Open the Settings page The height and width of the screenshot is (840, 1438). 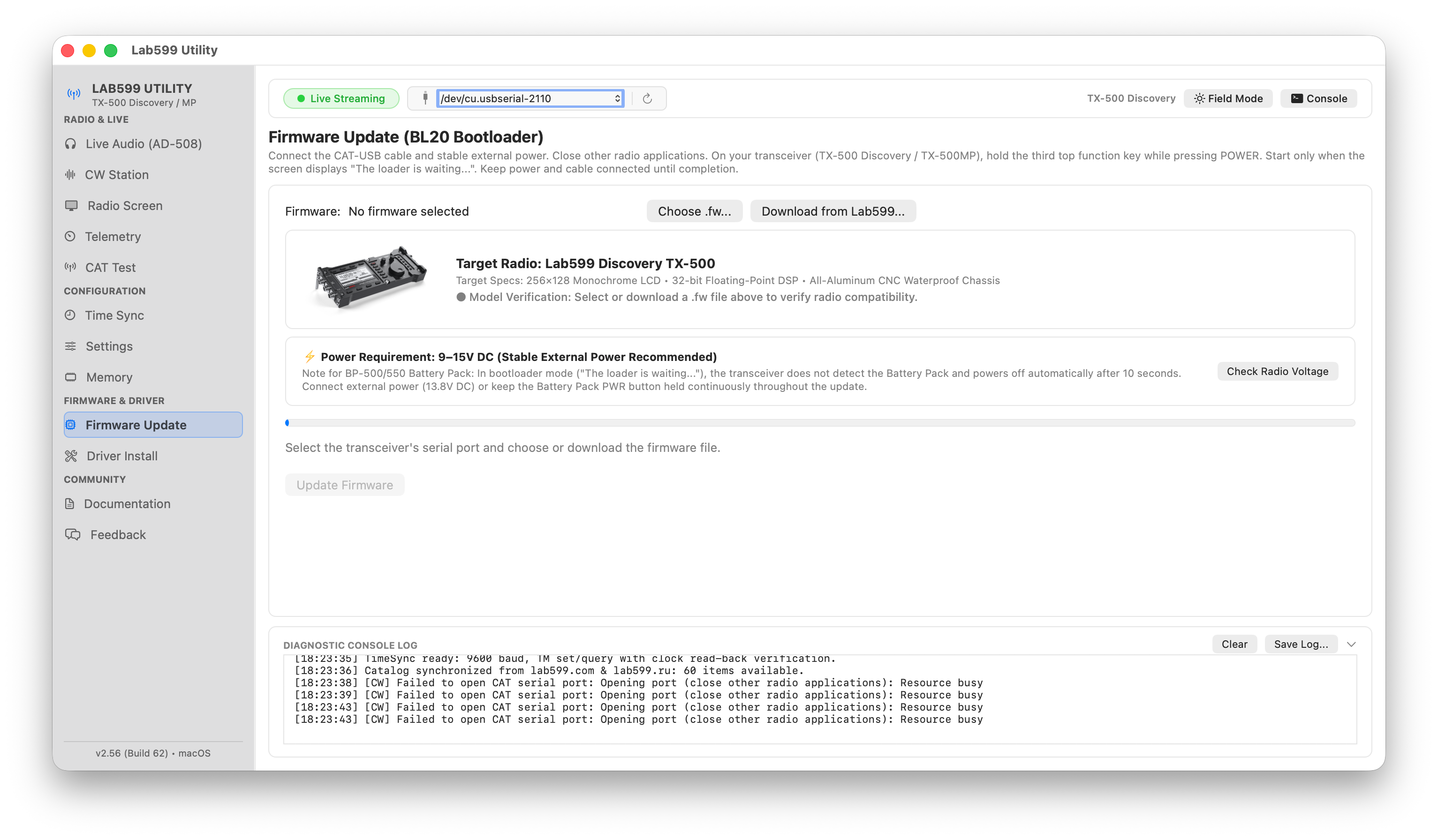click(x=153, y=346)
